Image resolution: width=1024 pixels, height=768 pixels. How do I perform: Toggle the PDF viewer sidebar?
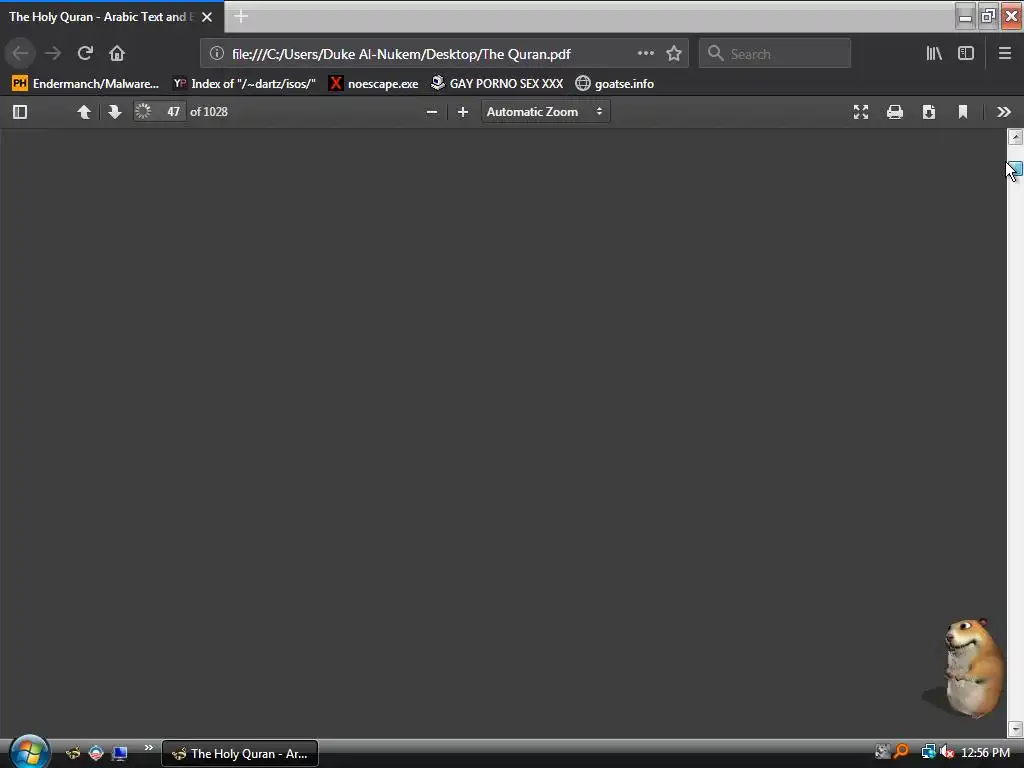pyautogui.click(x=20, y=112)
